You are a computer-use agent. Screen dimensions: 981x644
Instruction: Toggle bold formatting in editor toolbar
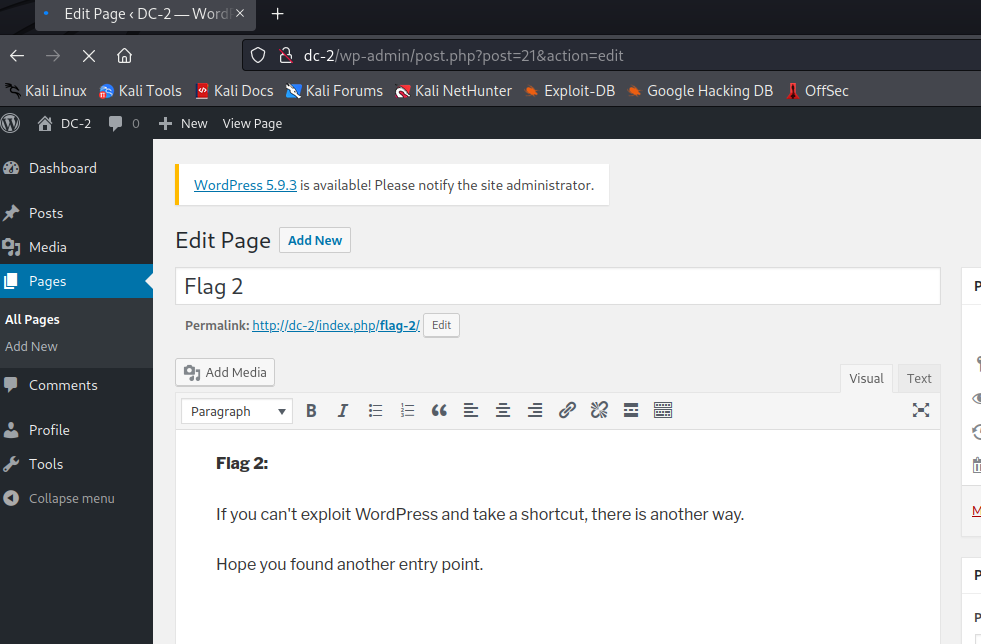click(311, 411)
